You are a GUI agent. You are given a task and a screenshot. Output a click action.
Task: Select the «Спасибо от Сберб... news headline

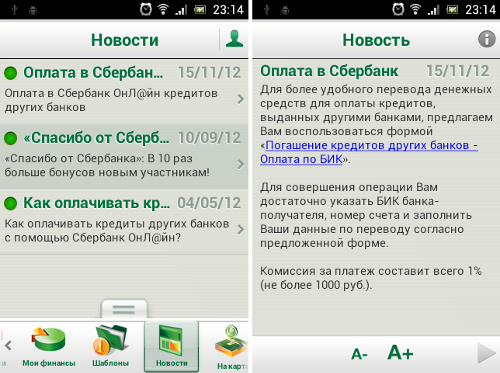pyautogui.click(x=96, y=138)
